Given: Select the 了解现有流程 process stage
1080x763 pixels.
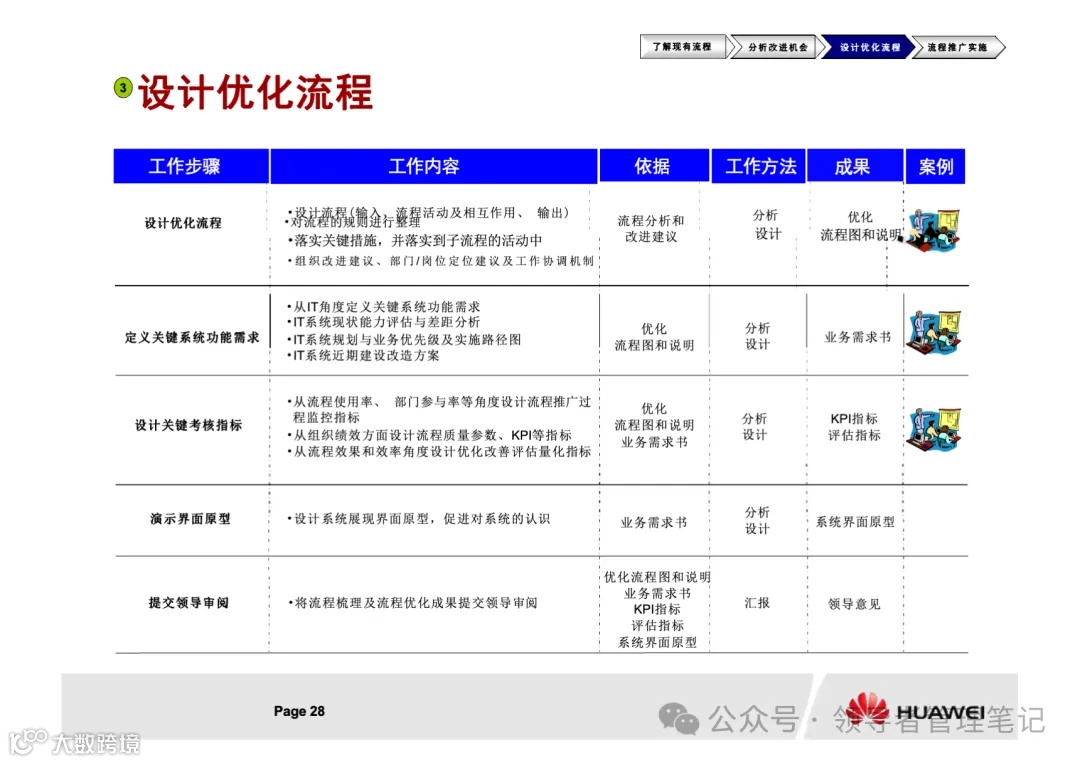Looking at the screenshot, I should (x=683, y=47).
